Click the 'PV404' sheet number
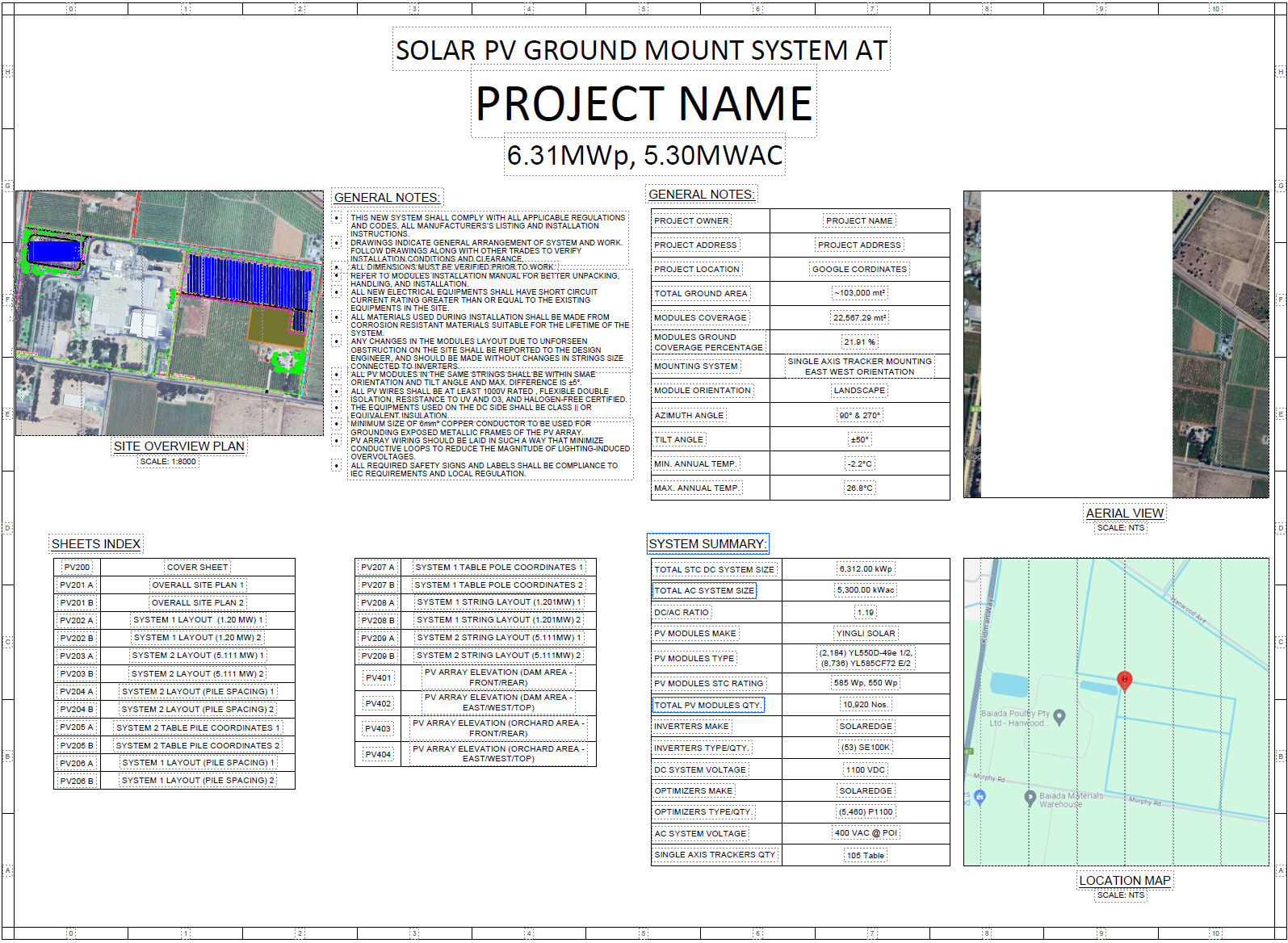This screenshot has height=943, width=1288. 377,755
